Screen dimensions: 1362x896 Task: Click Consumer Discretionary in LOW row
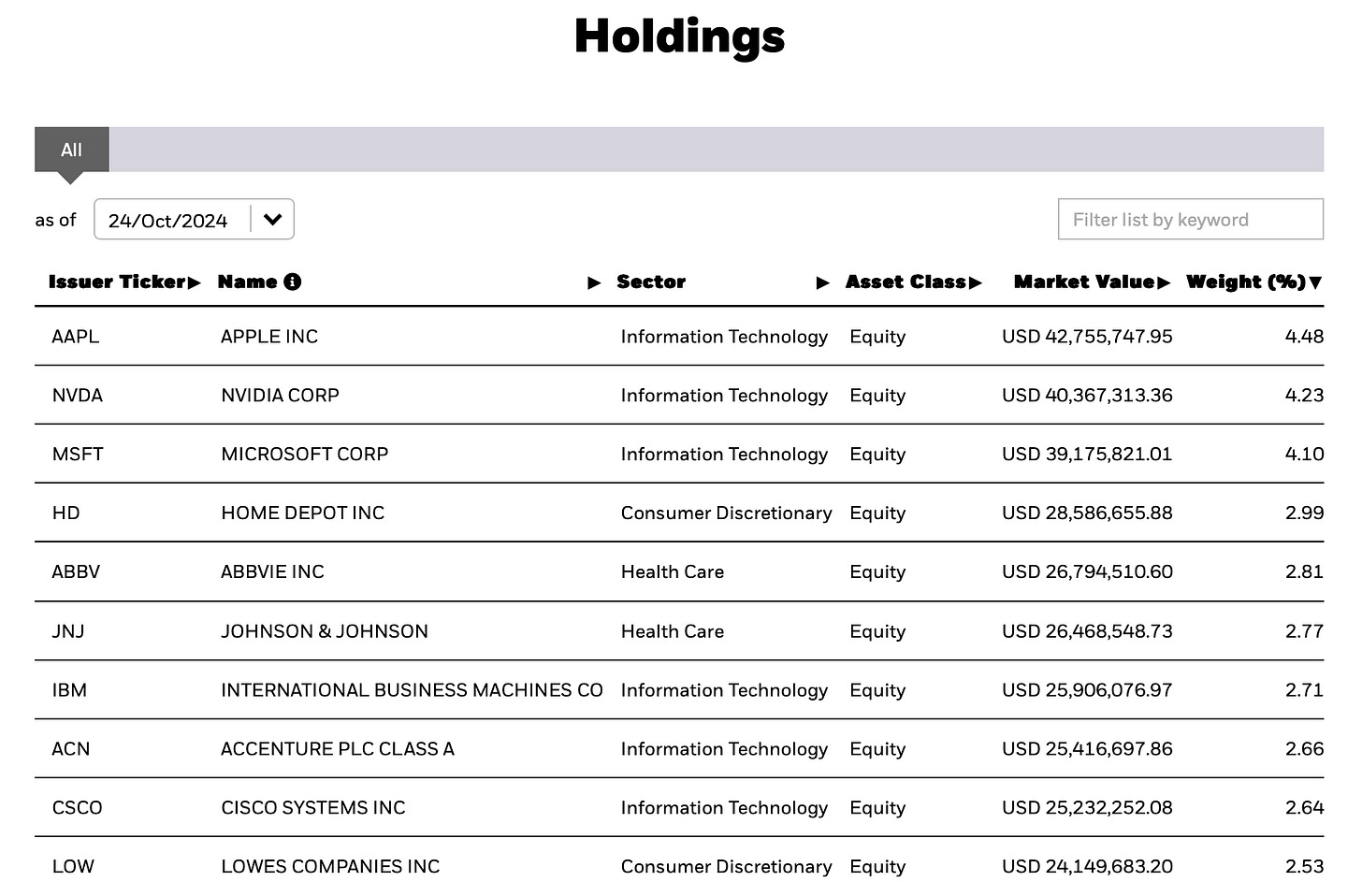[726, 867]
